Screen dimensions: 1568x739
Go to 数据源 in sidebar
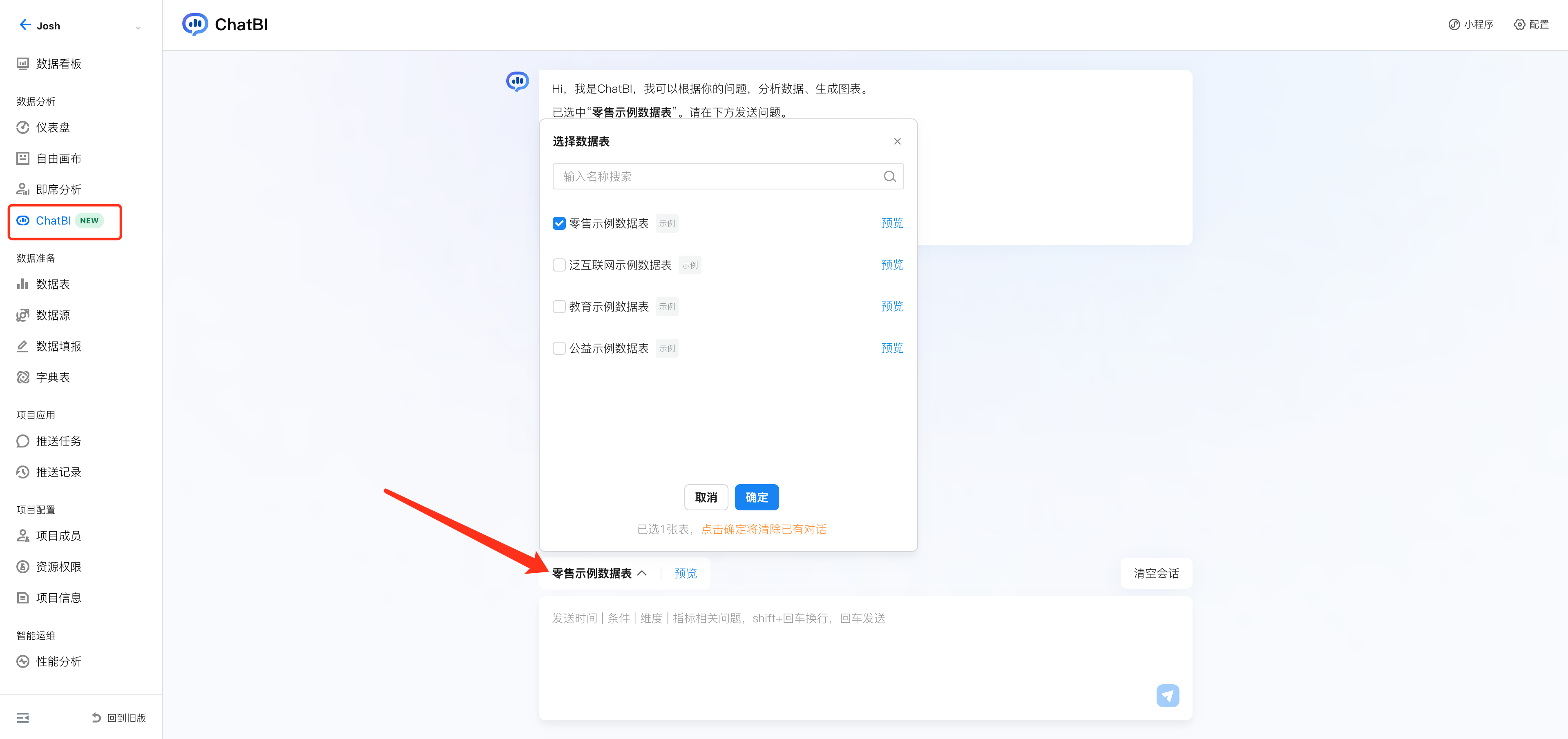coord(53,315)
